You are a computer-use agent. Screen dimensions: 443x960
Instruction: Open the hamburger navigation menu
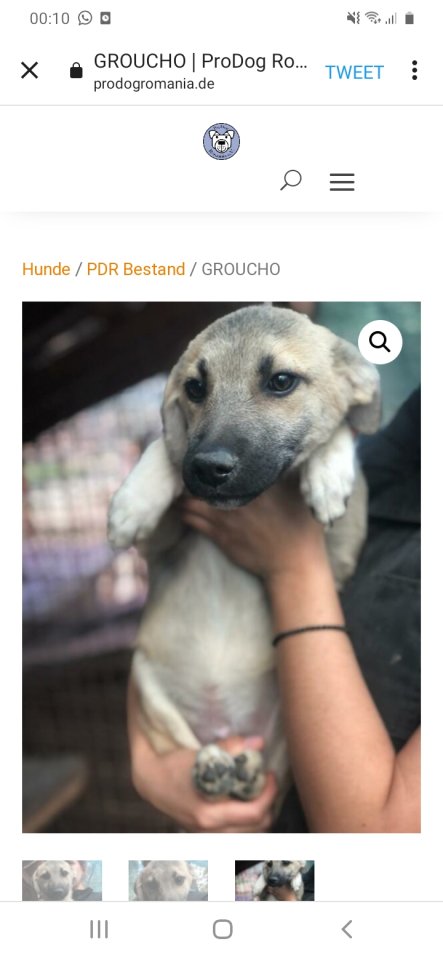pos(342,182)
